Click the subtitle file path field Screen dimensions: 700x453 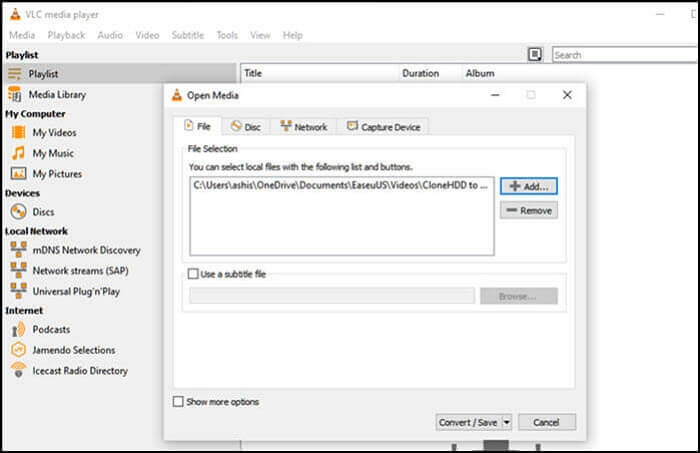pos(332,295)
